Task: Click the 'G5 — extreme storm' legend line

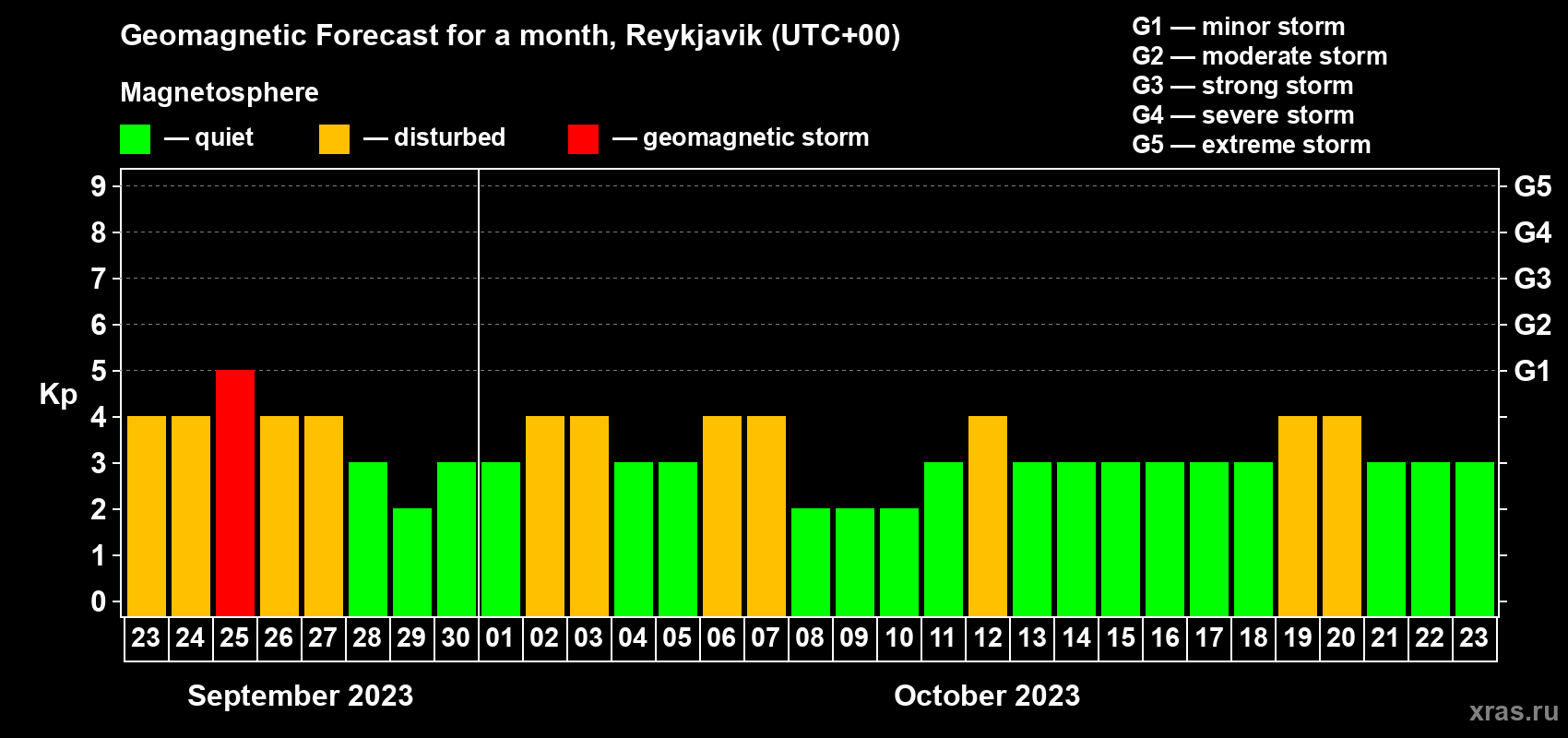Action: [1252, 145]
